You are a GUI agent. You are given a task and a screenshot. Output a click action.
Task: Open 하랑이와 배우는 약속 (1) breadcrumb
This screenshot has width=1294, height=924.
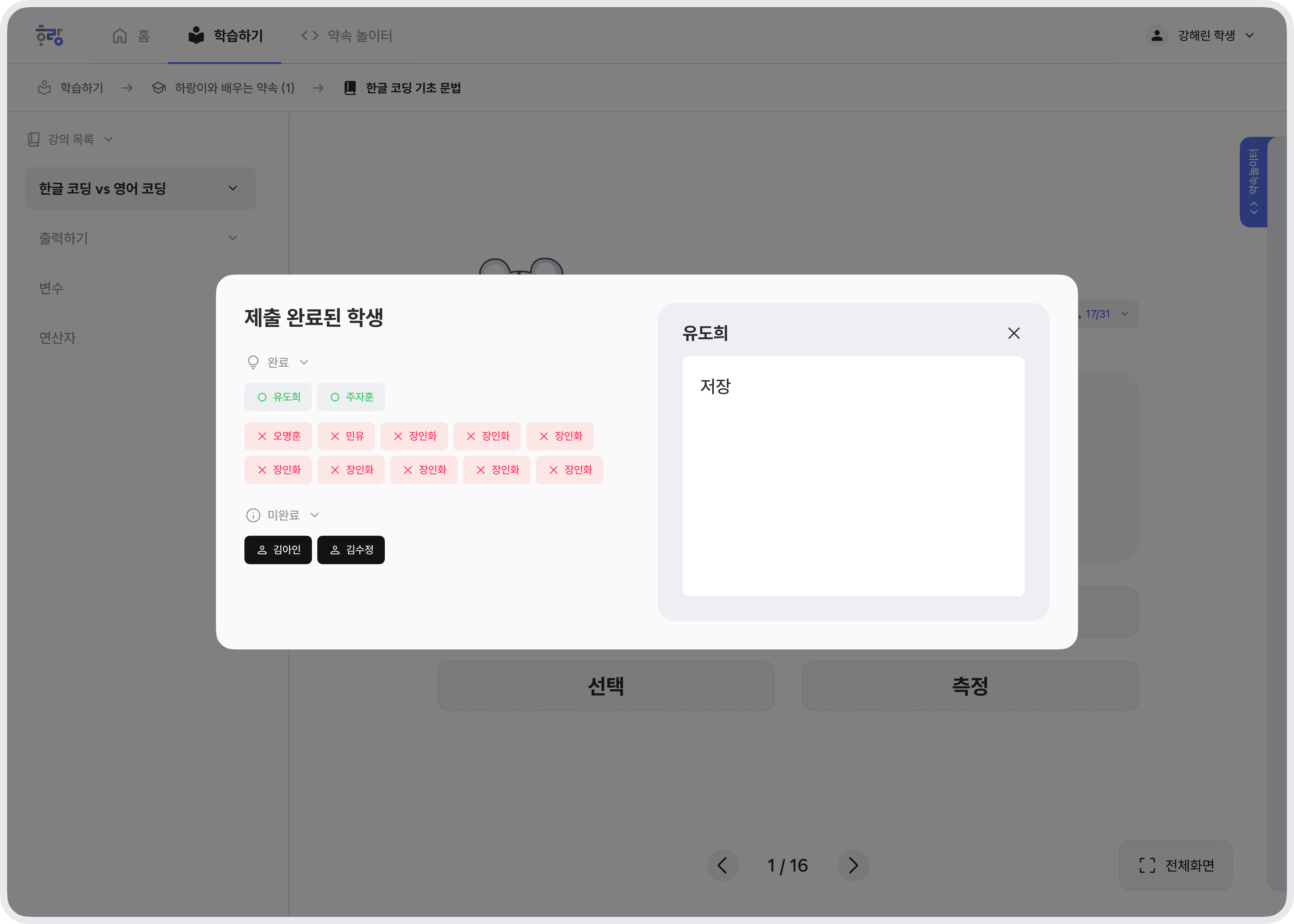(x=223, y=88)
